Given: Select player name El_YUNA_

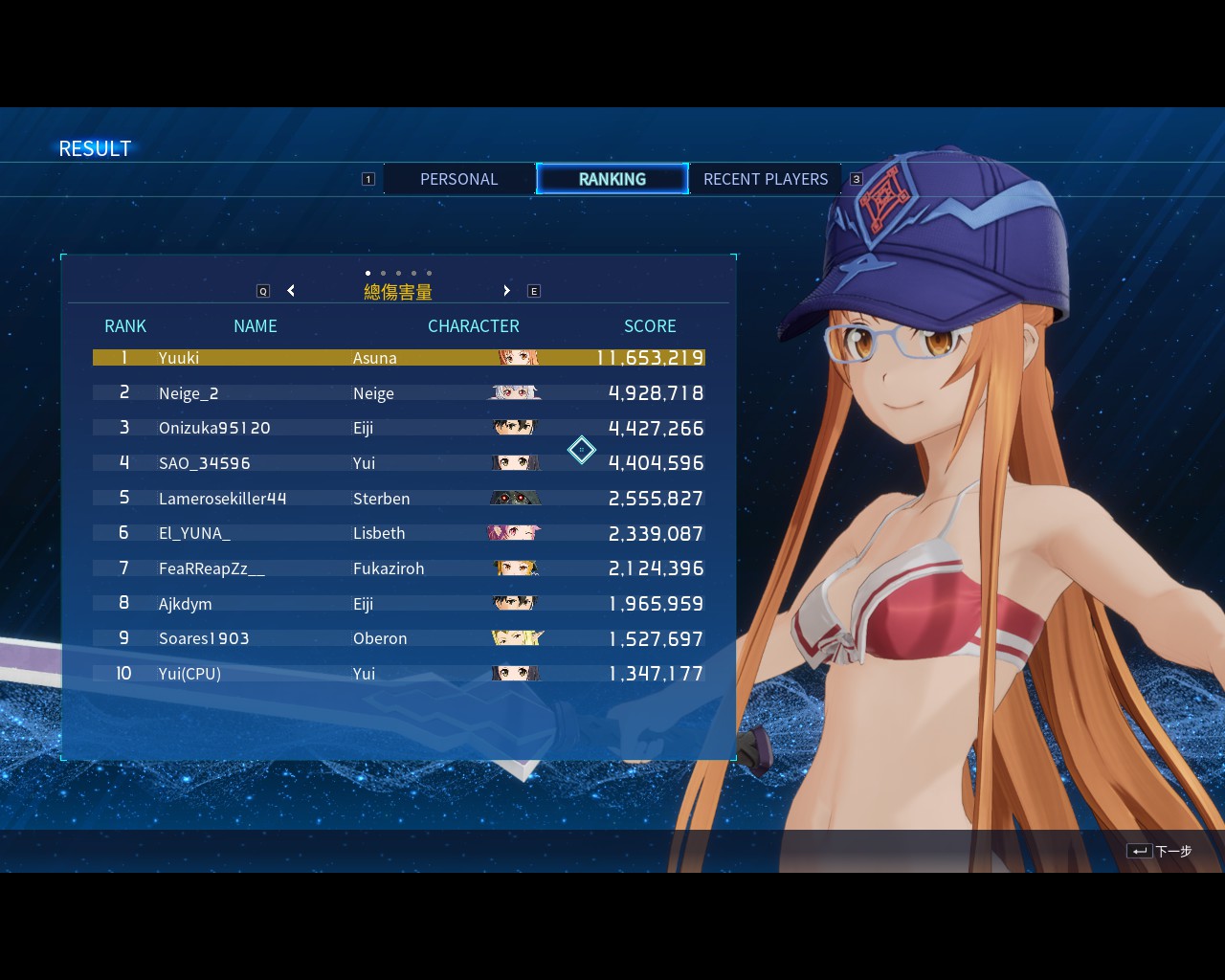Looking at the screenshot, I should (194, 533).
